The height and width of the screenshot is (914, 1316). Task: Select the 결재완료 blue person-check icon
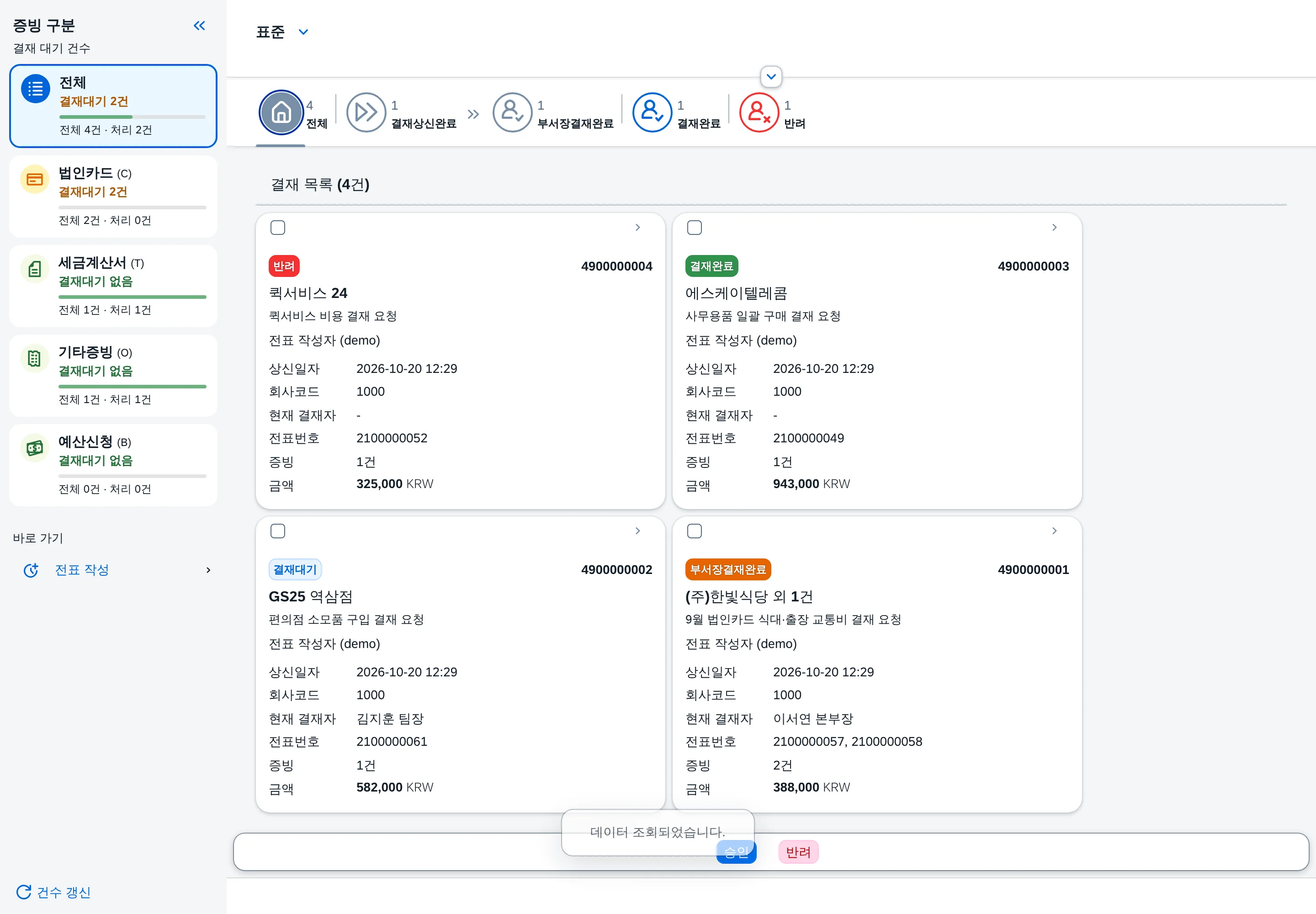[x=652, y=112]
